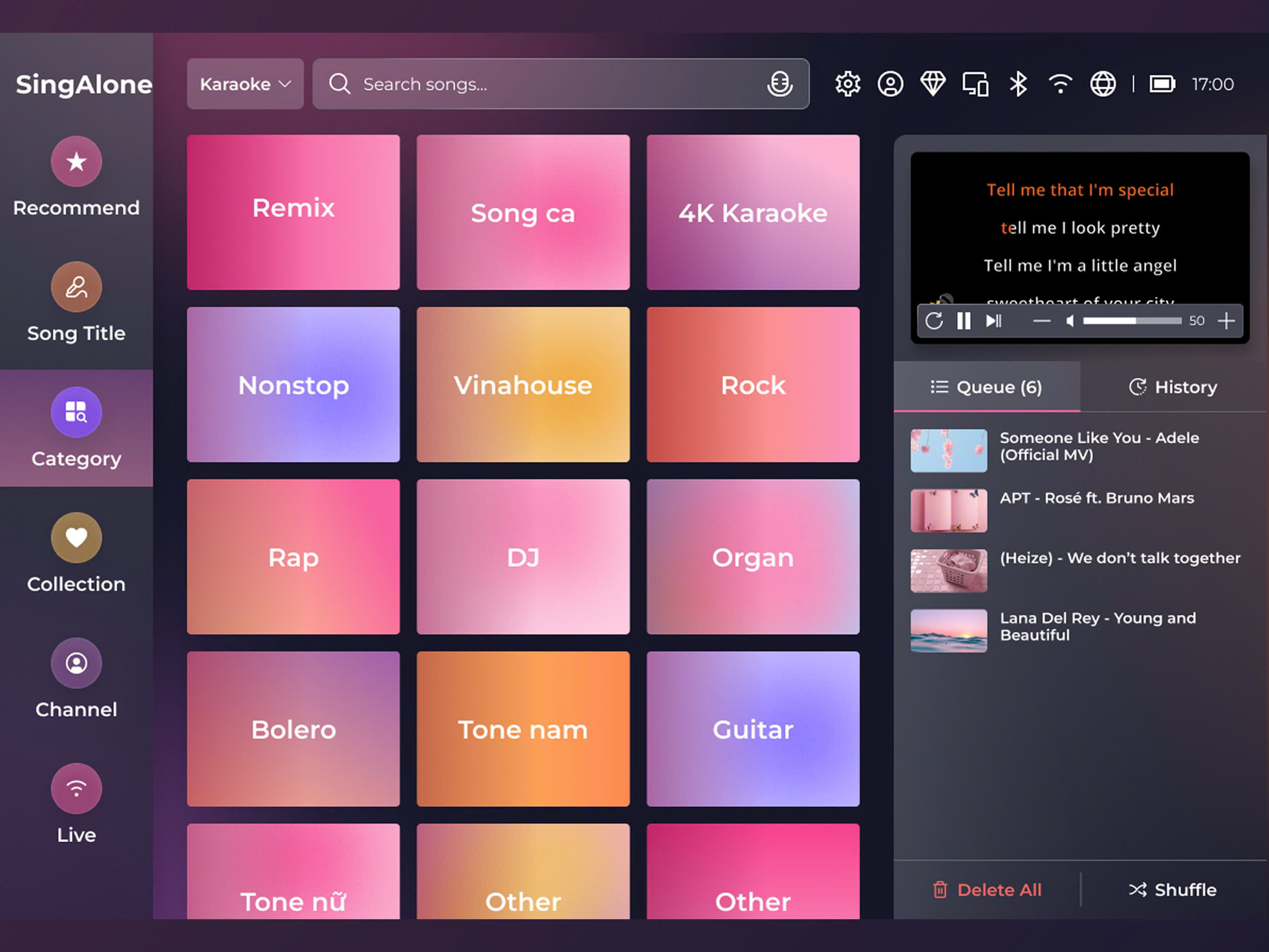Click the diamond premium icon
The width and height of the screenshot is (1269, 952).
pyautogui.click(x=933, y=84)
